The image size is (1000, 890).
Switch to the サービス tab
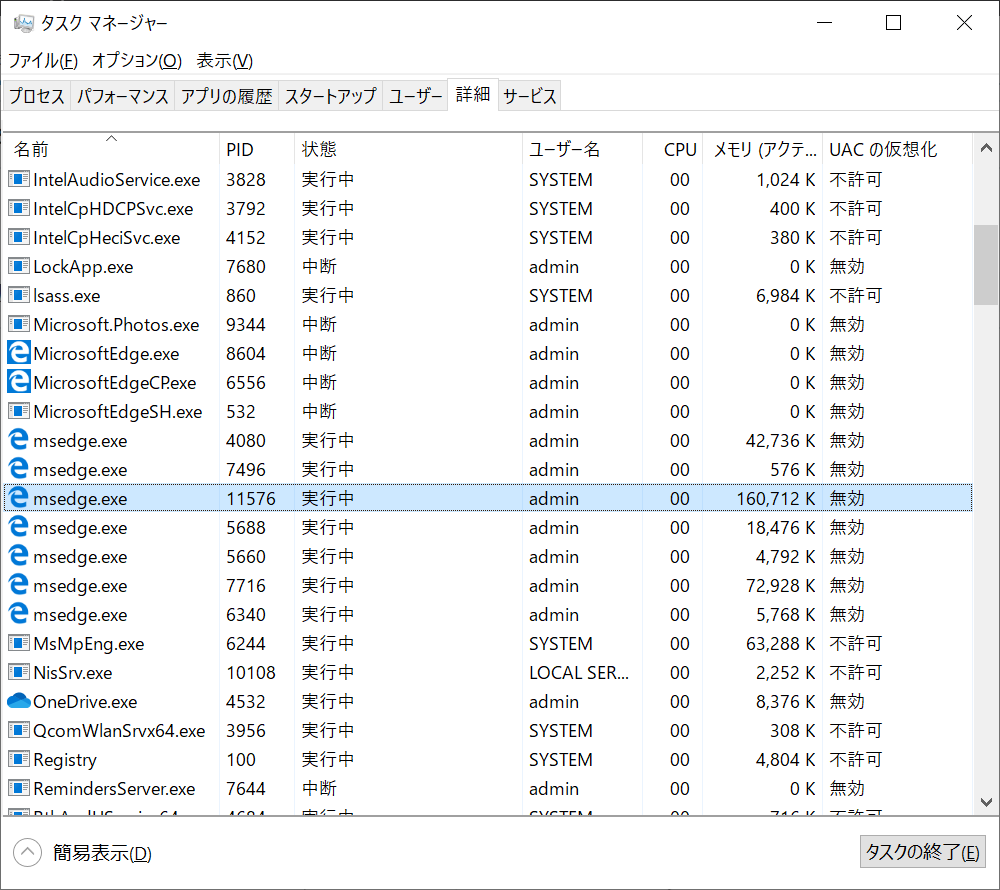529,96
